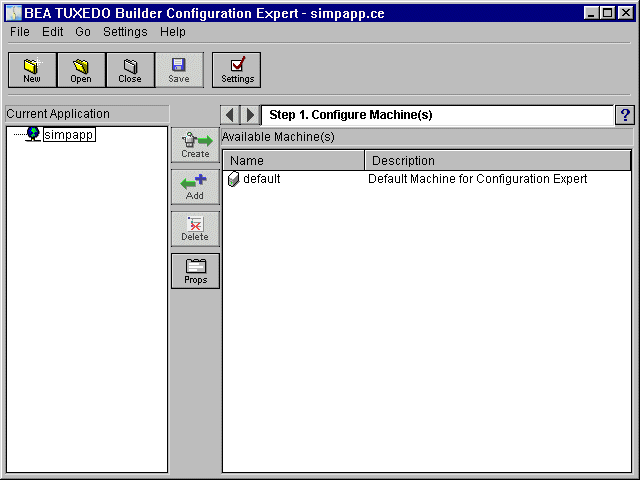Screen dimensions: 640x480
Task: Select the simpapp globe icon in tree
Action: tap(33, 134)
